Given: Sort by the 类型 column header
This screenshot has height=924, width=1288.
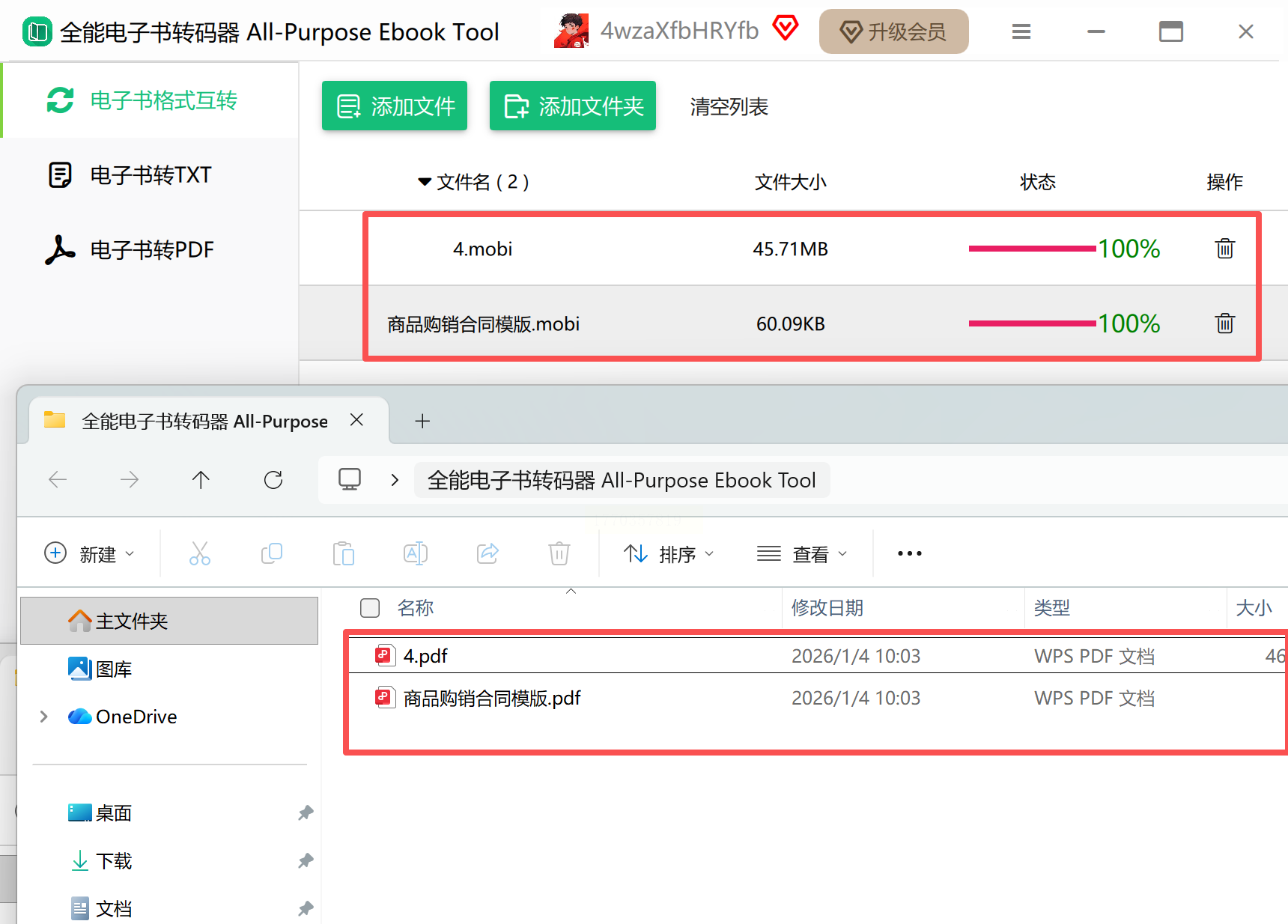Looking at the screenshot, I should point(1052,608).
